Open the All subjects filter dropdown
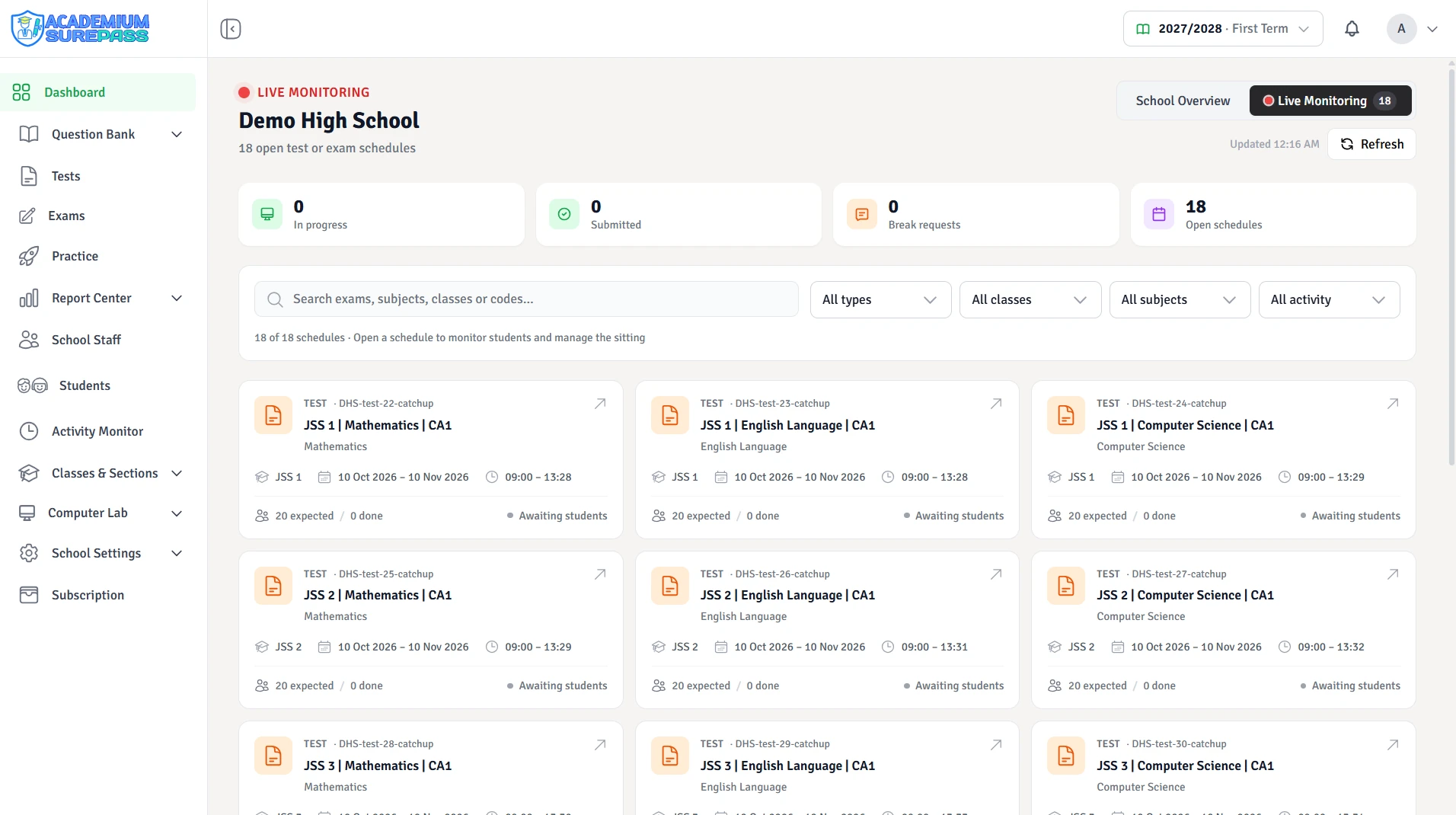This screenshot has width=1456, height=815. pos(1180,300)
